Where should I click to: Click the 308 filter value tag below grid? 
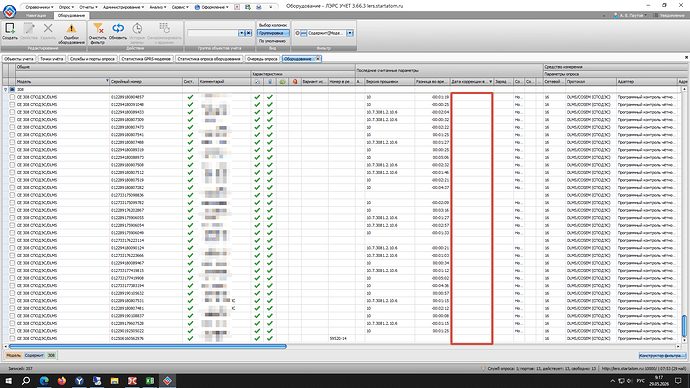tap(51, 355)
